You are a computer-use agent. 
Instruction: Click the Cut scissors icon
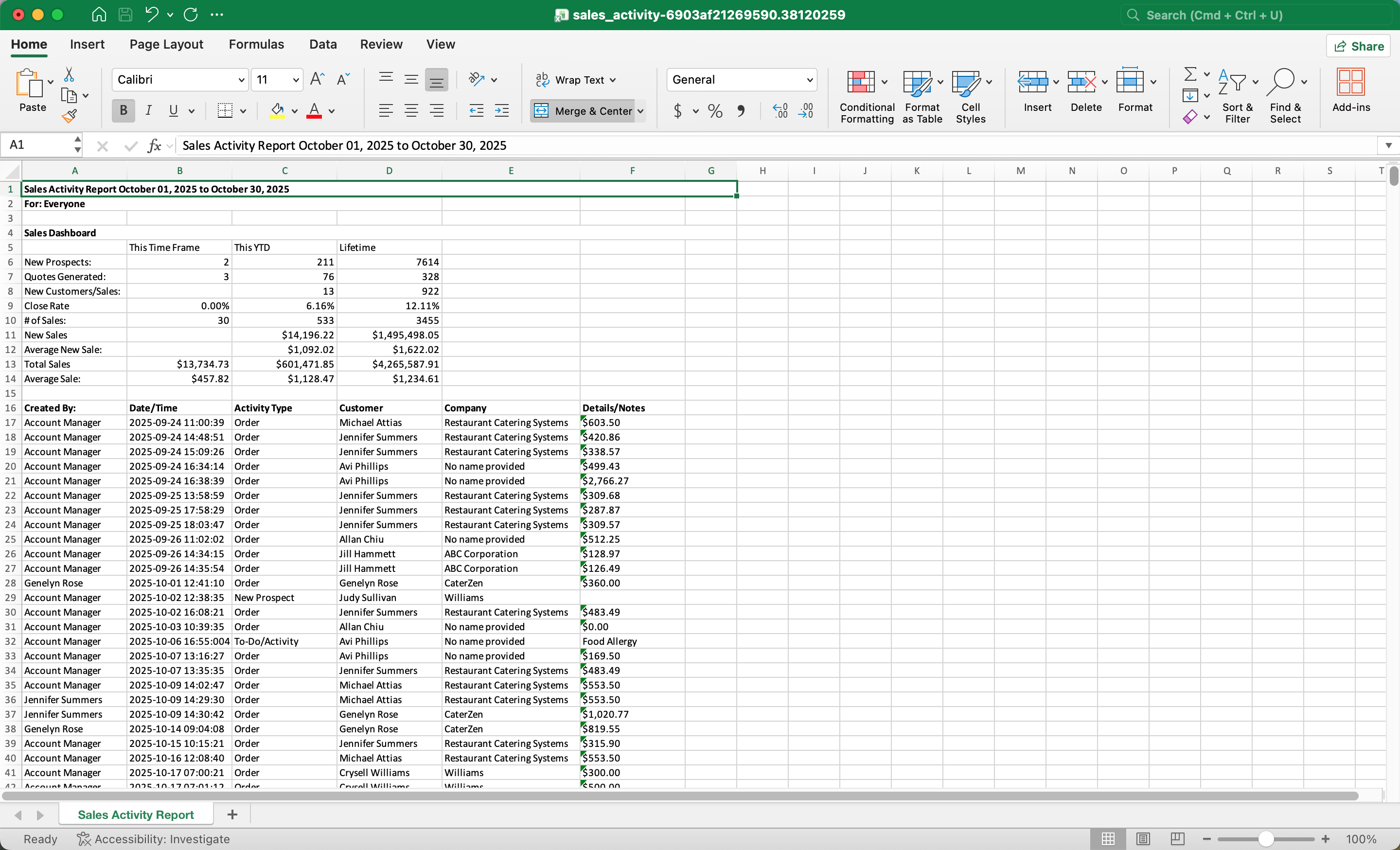click(69, 74)
